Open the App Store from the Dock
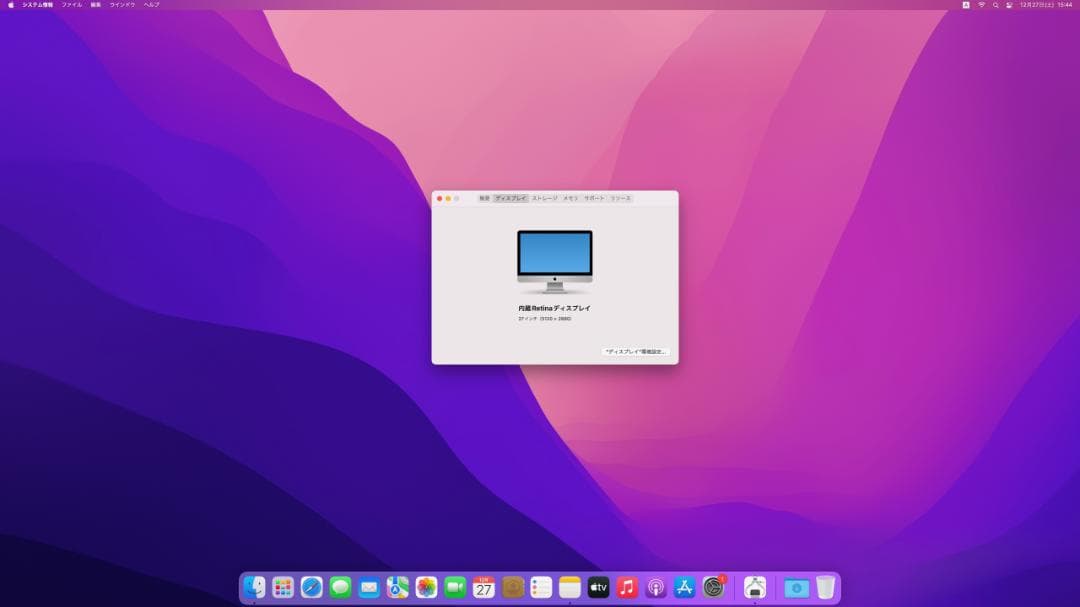1080x607 pixels. click(685, 588)
